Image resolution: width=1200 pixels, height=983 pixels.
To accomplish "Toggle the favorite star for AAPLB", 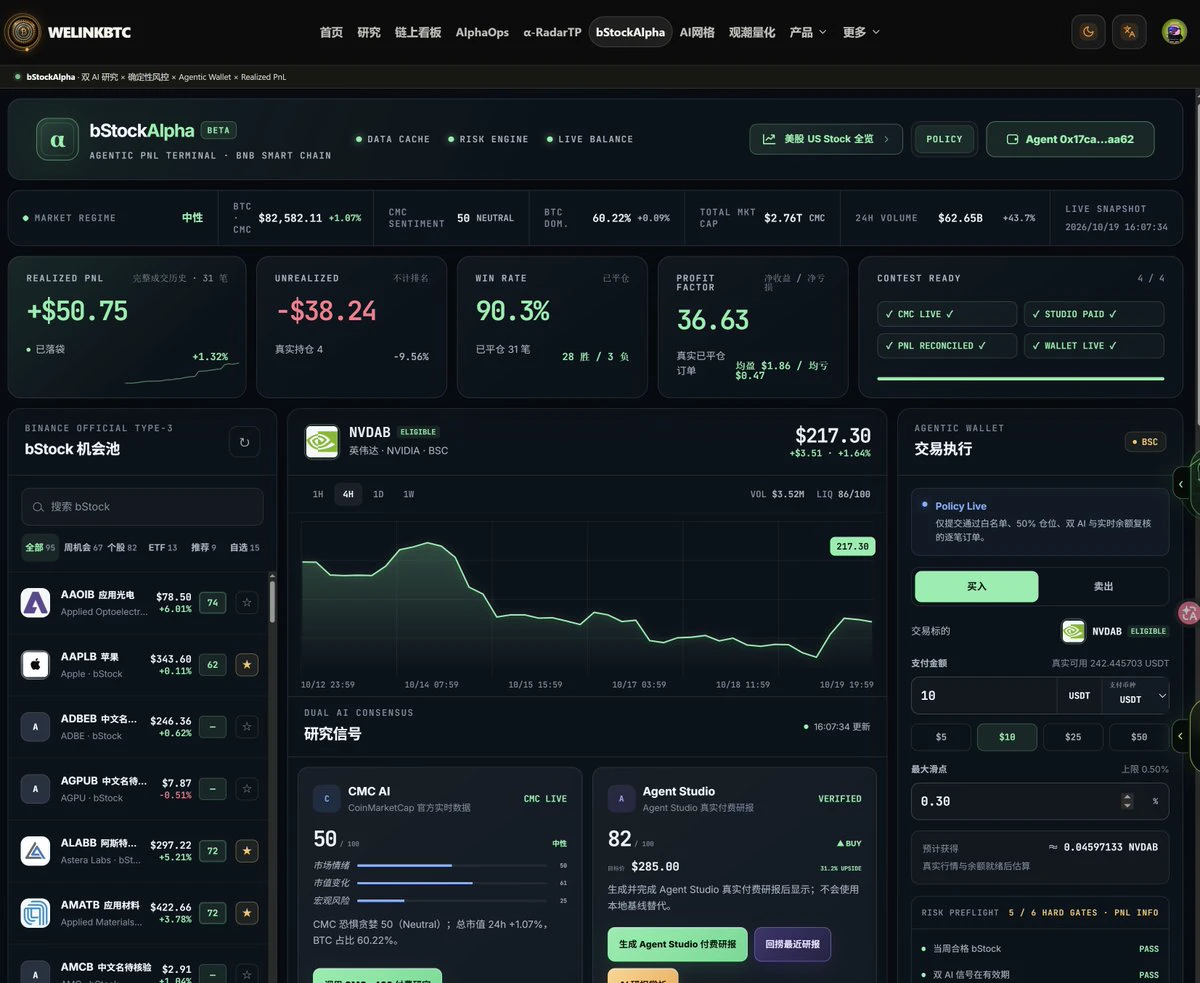I will pos(247,664).
